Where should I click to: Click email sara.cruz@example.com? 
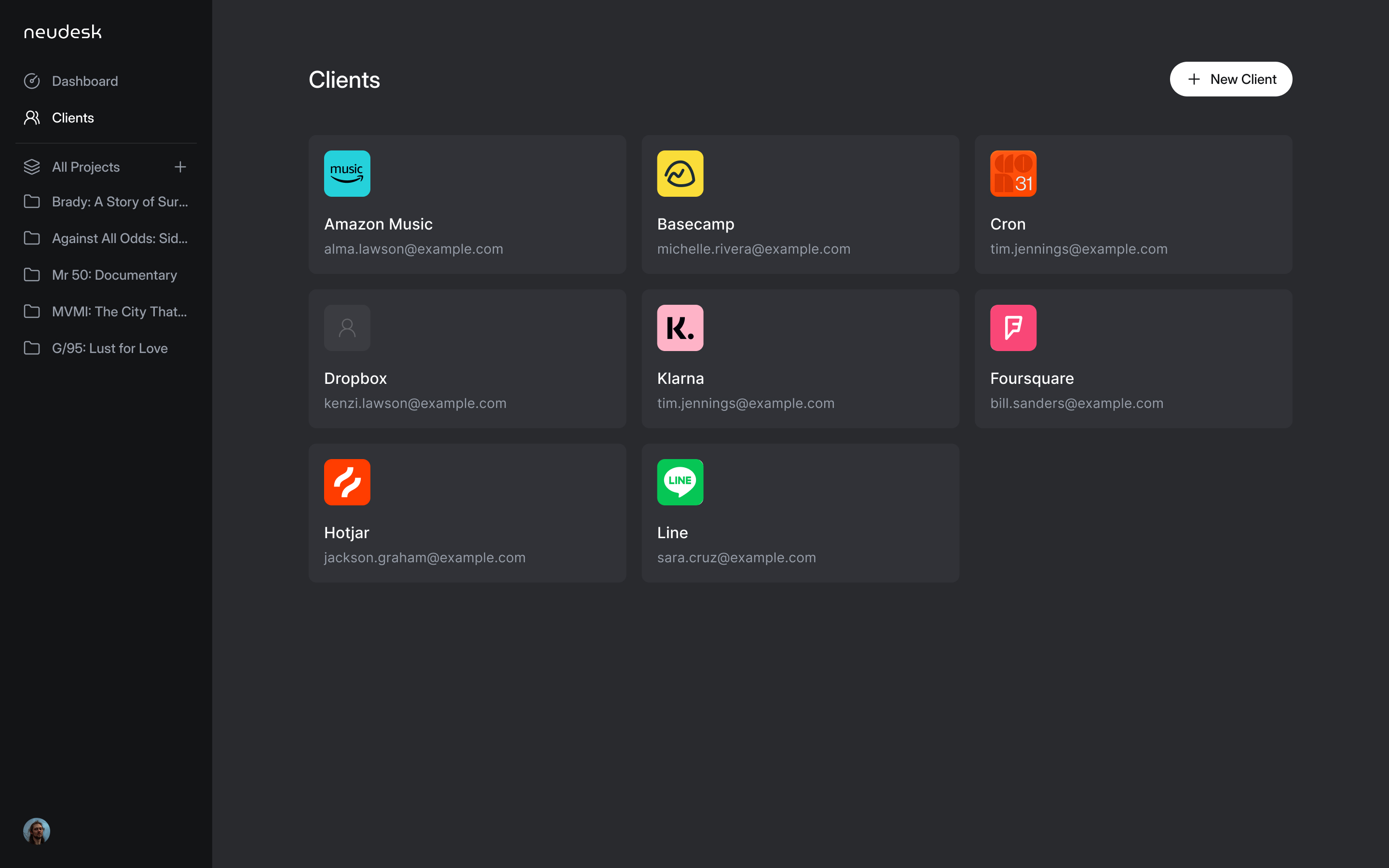[x=736, y=558]
